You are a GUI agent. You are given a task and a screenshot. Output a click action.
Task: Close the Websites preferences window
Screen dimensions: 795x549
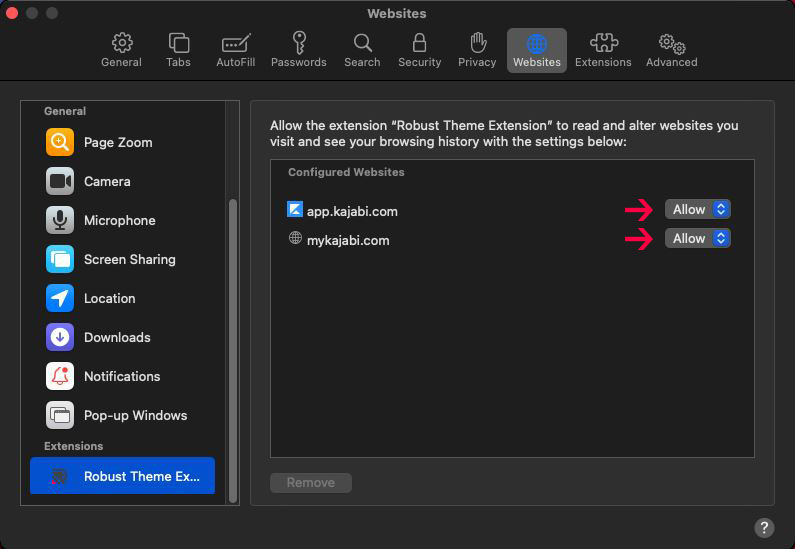point(12,13)
